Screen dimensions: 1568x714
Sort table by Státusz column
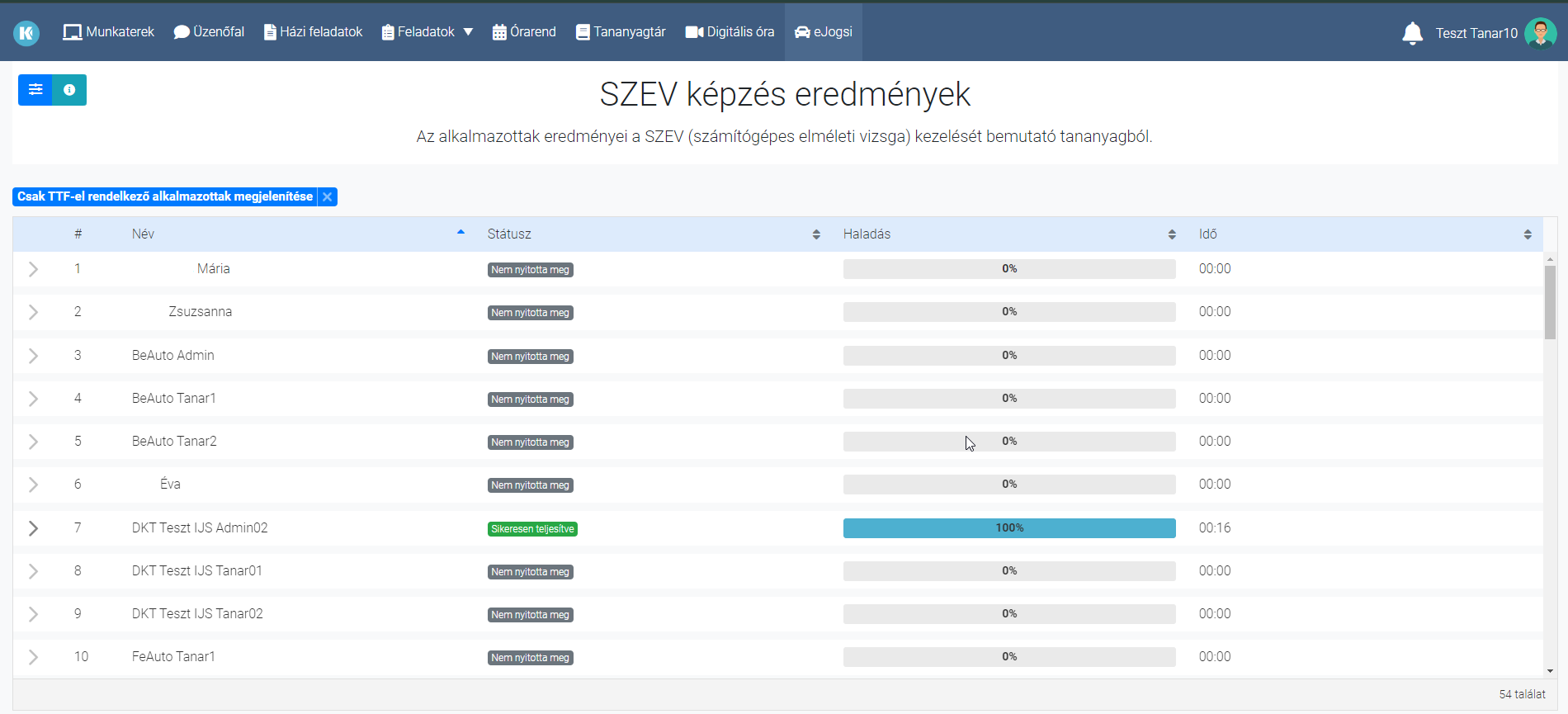653,234
